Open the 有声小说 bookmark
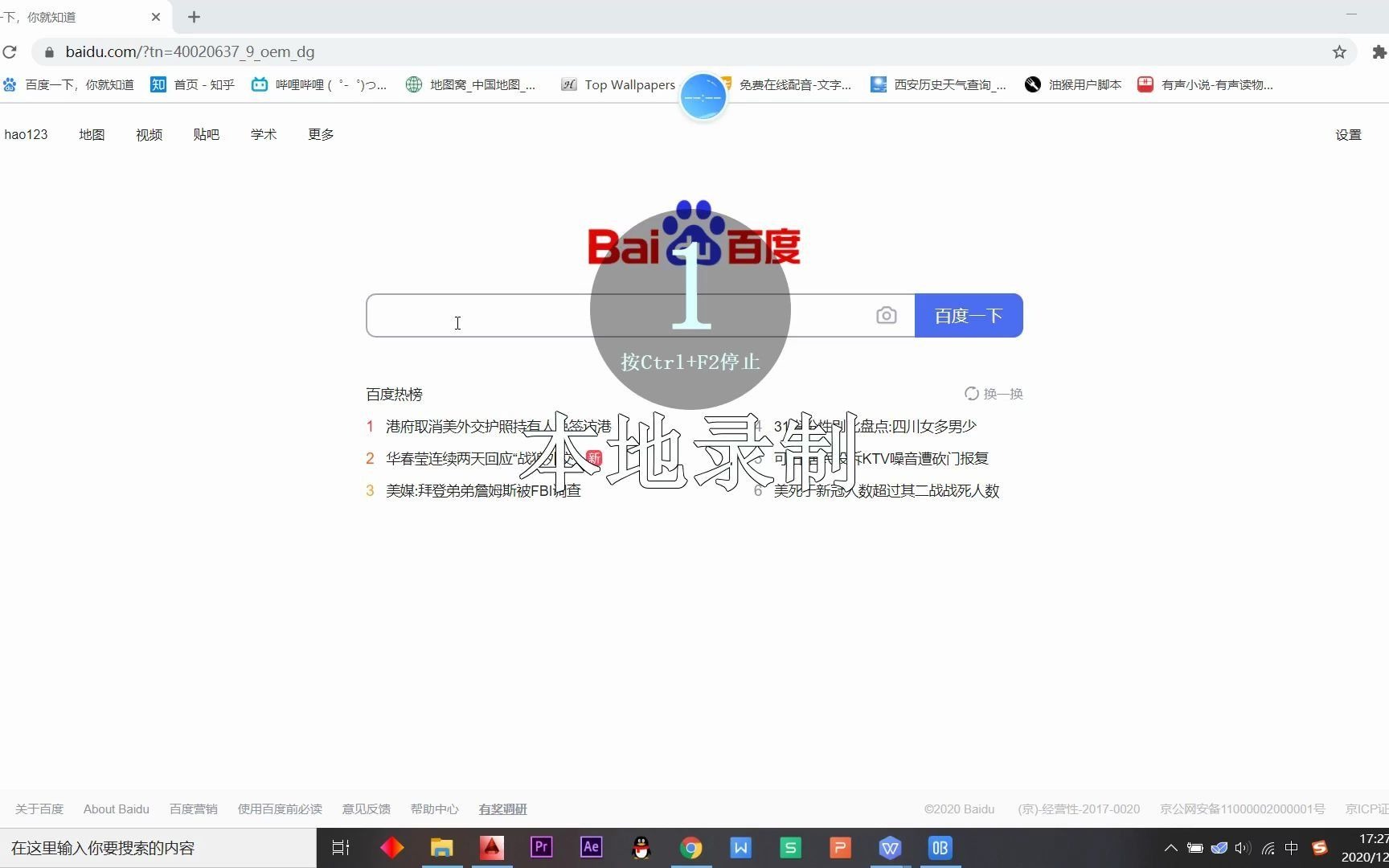1389x868 pixels. click(x=1205, y=84)
